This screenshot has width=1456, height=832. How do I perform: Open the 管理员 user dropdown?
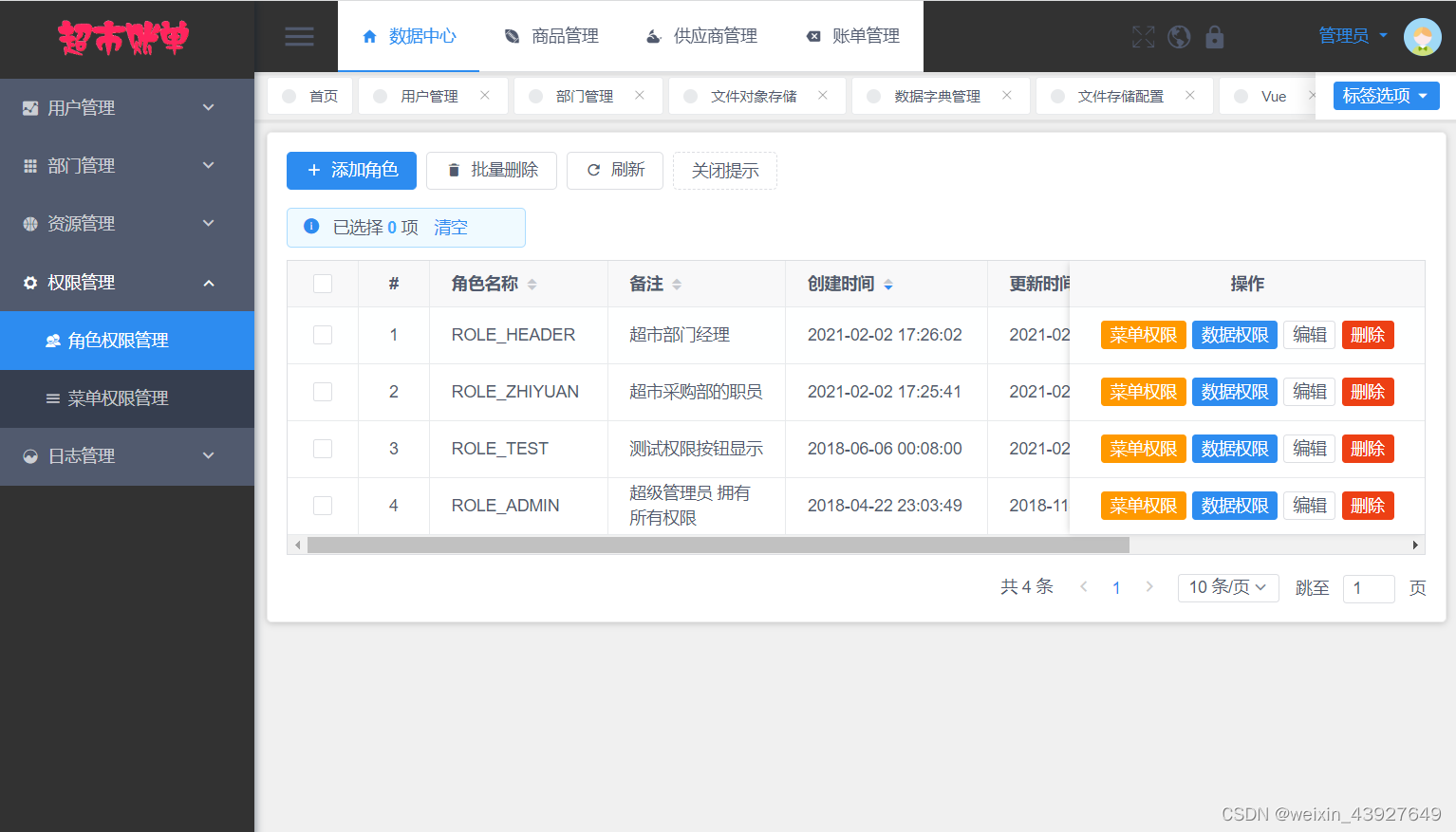tap(1353, 36)
